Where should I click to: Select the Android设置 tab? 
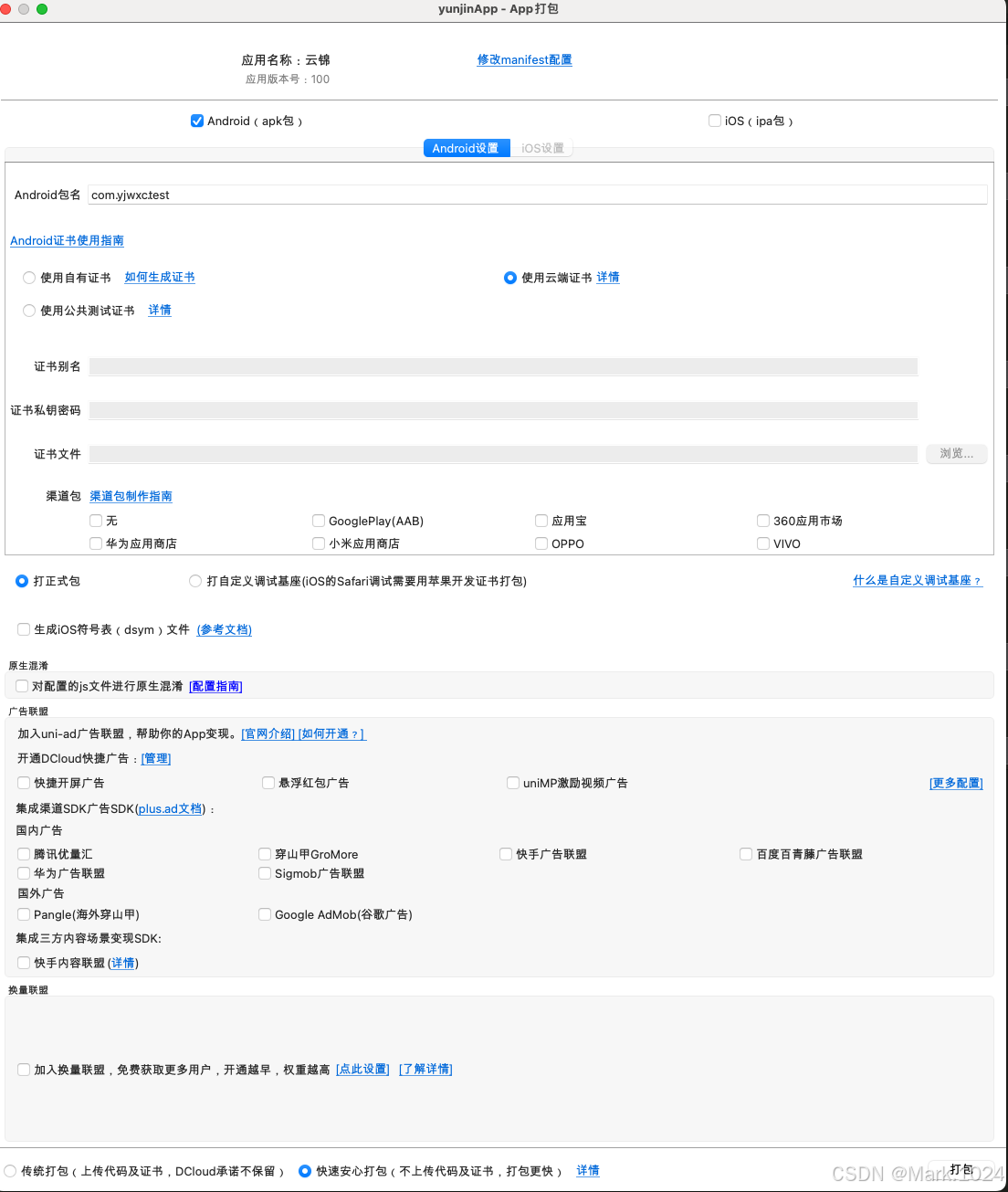tap(466, 147)
